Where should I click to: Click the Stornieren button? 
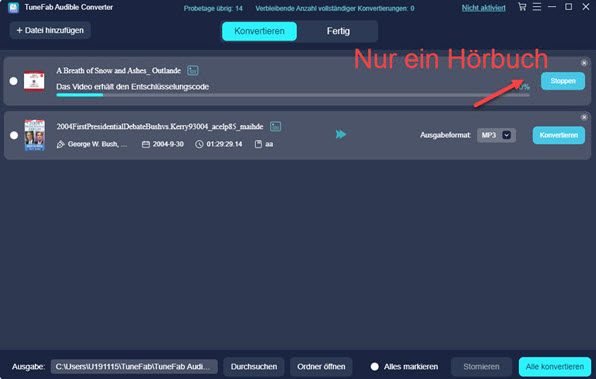(x=481, y=366)
